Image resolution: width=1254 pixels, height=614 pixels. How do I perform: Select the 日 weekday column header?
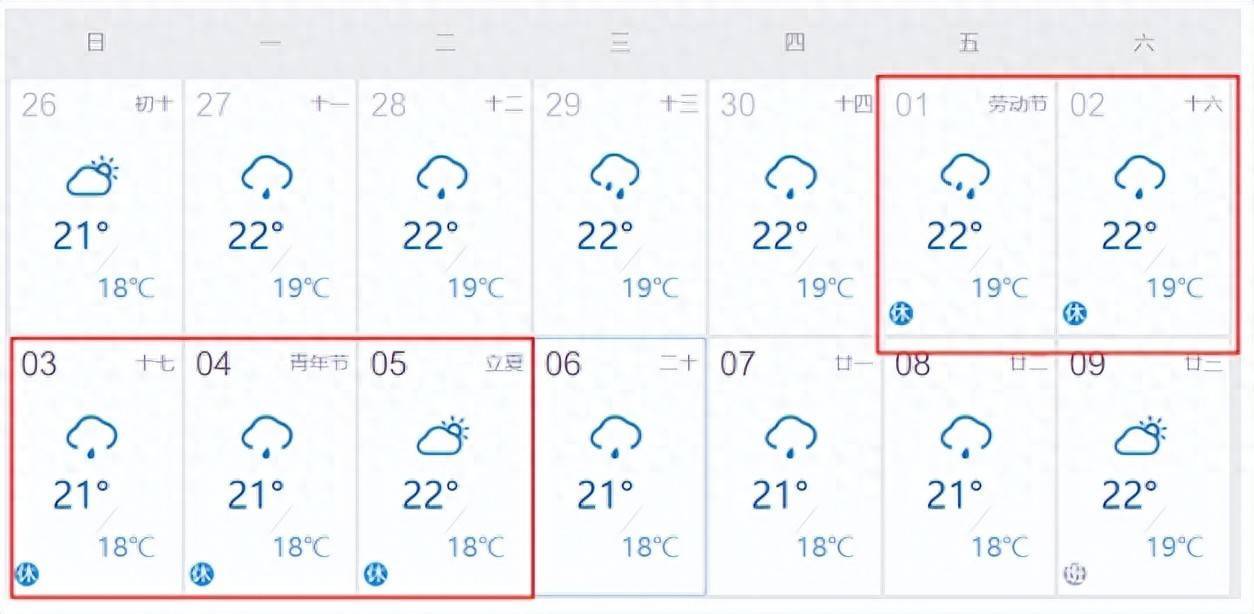pos(96,43)
